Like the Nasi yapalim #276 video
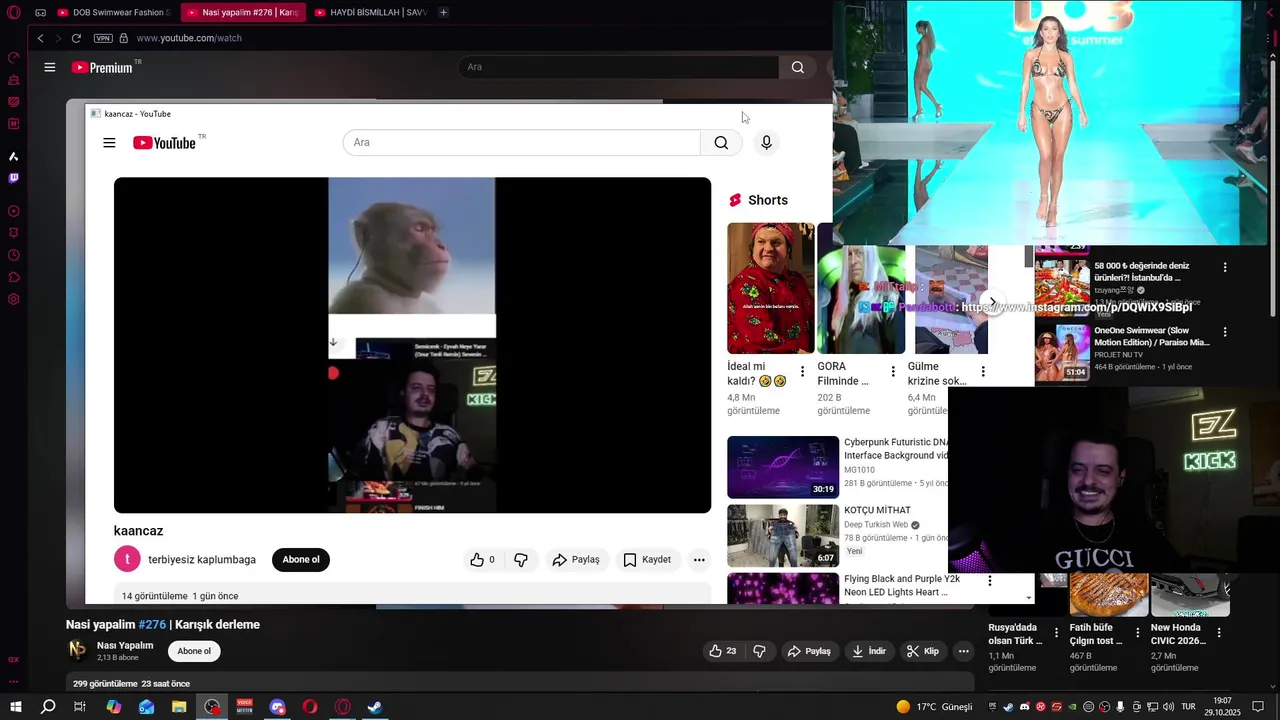This screenshot has width=1280, height=720. pos(722,651)
